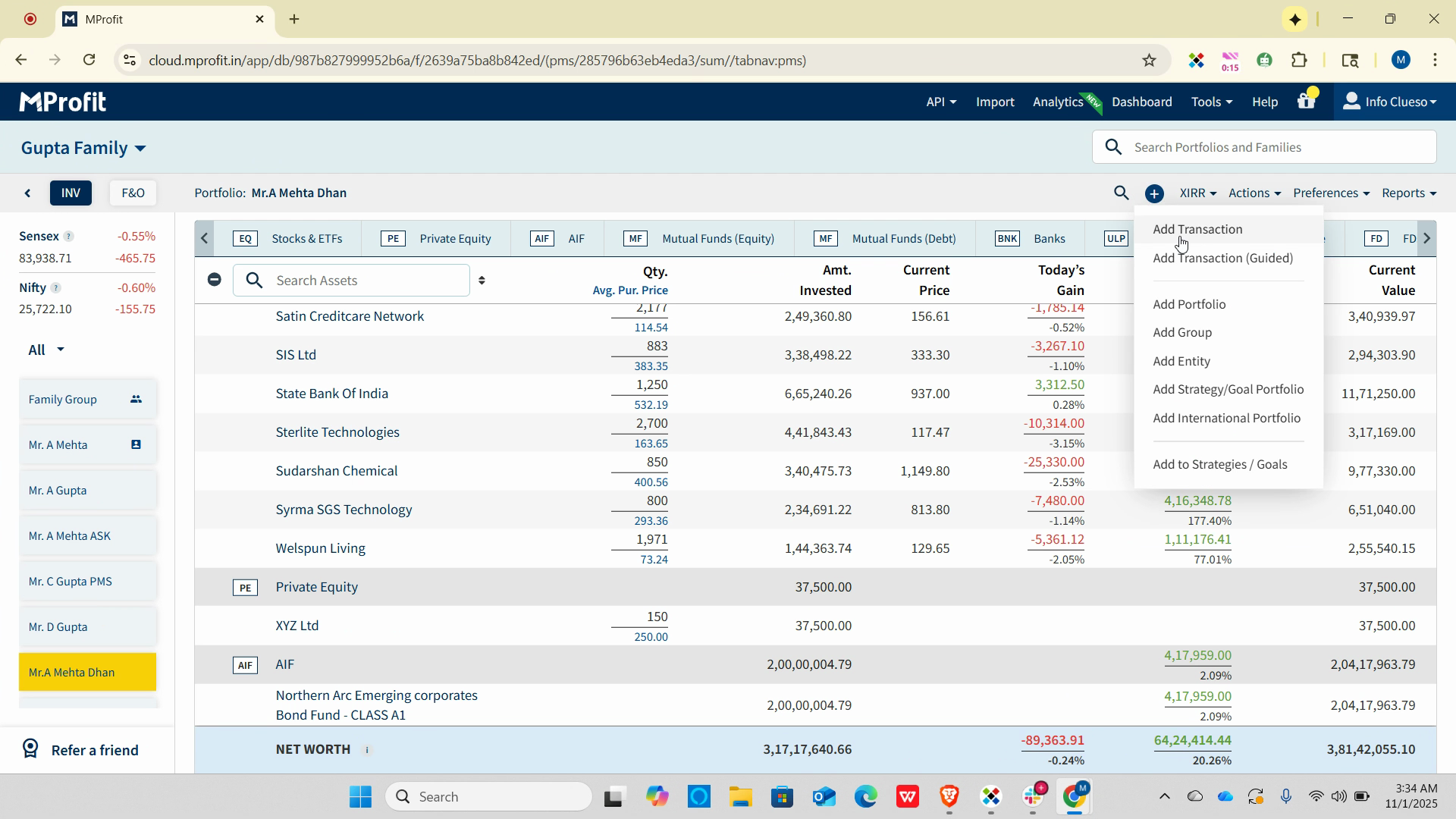
Task: Click the gift rewards icon
Action: click(1306, 101)
